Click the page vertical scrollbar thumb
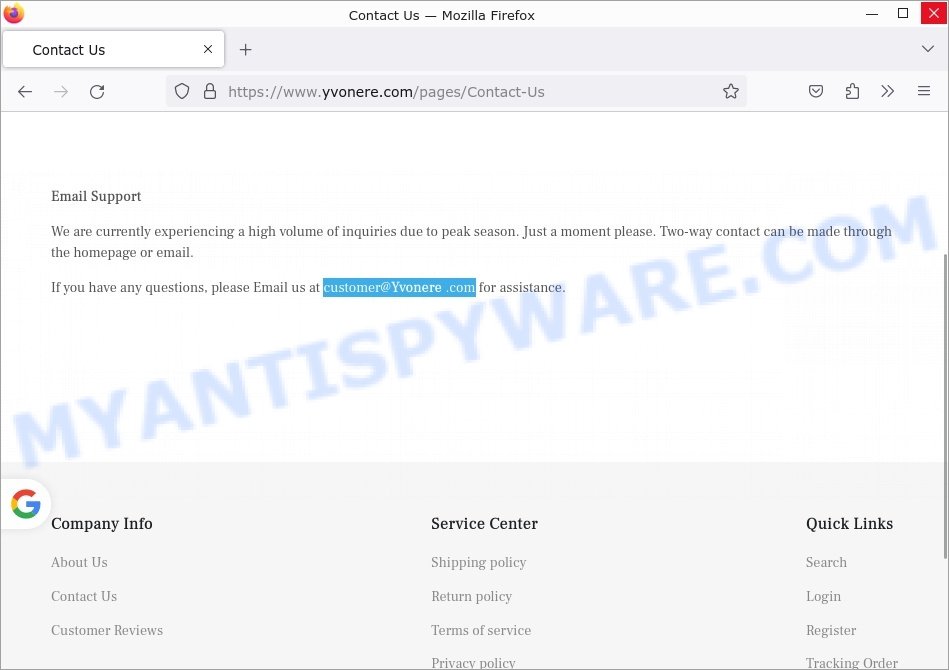 [x=945, y=406]
